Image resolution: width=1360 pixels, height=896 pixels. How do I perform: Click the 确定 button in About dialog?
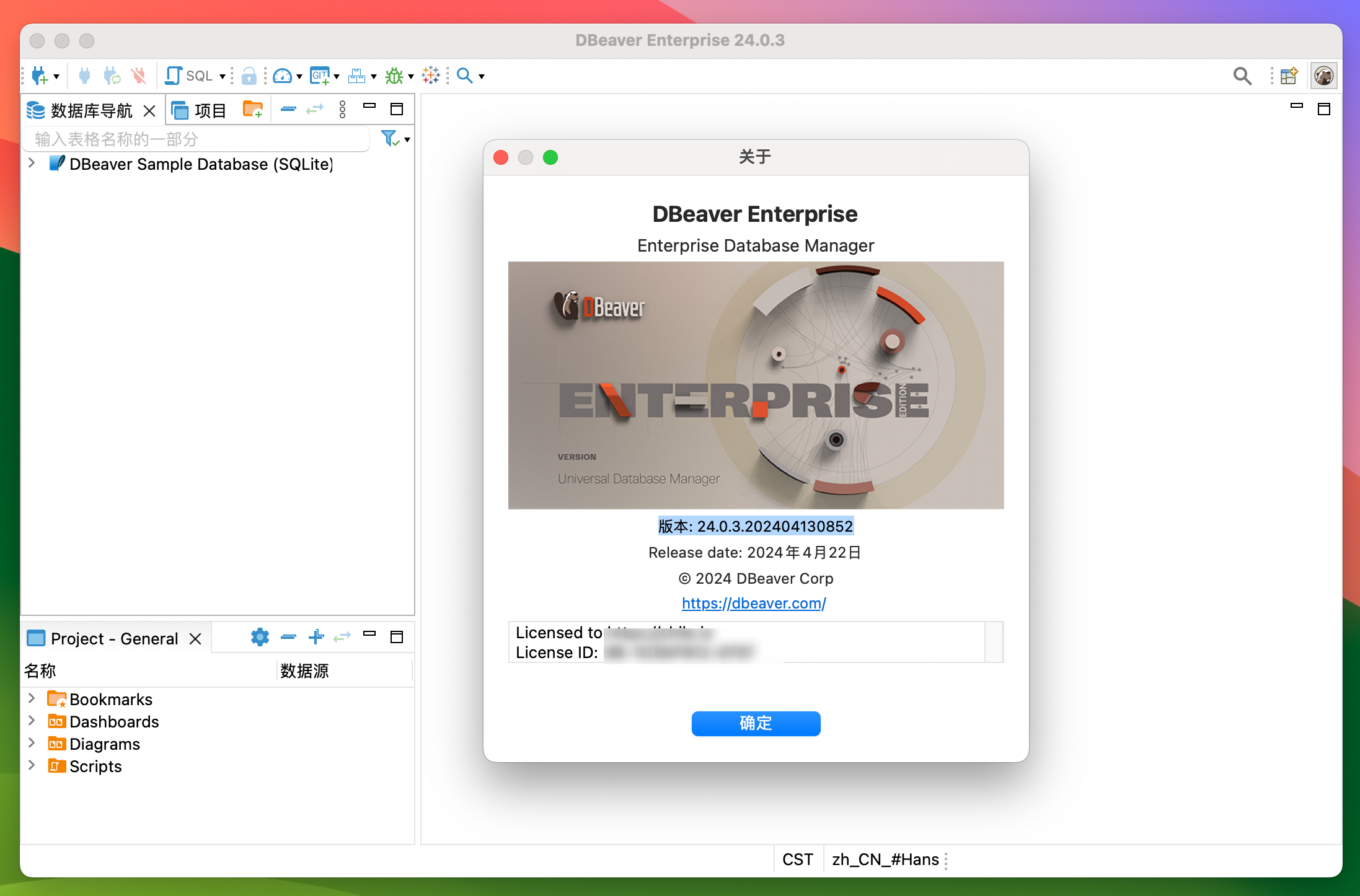[756, 723]
